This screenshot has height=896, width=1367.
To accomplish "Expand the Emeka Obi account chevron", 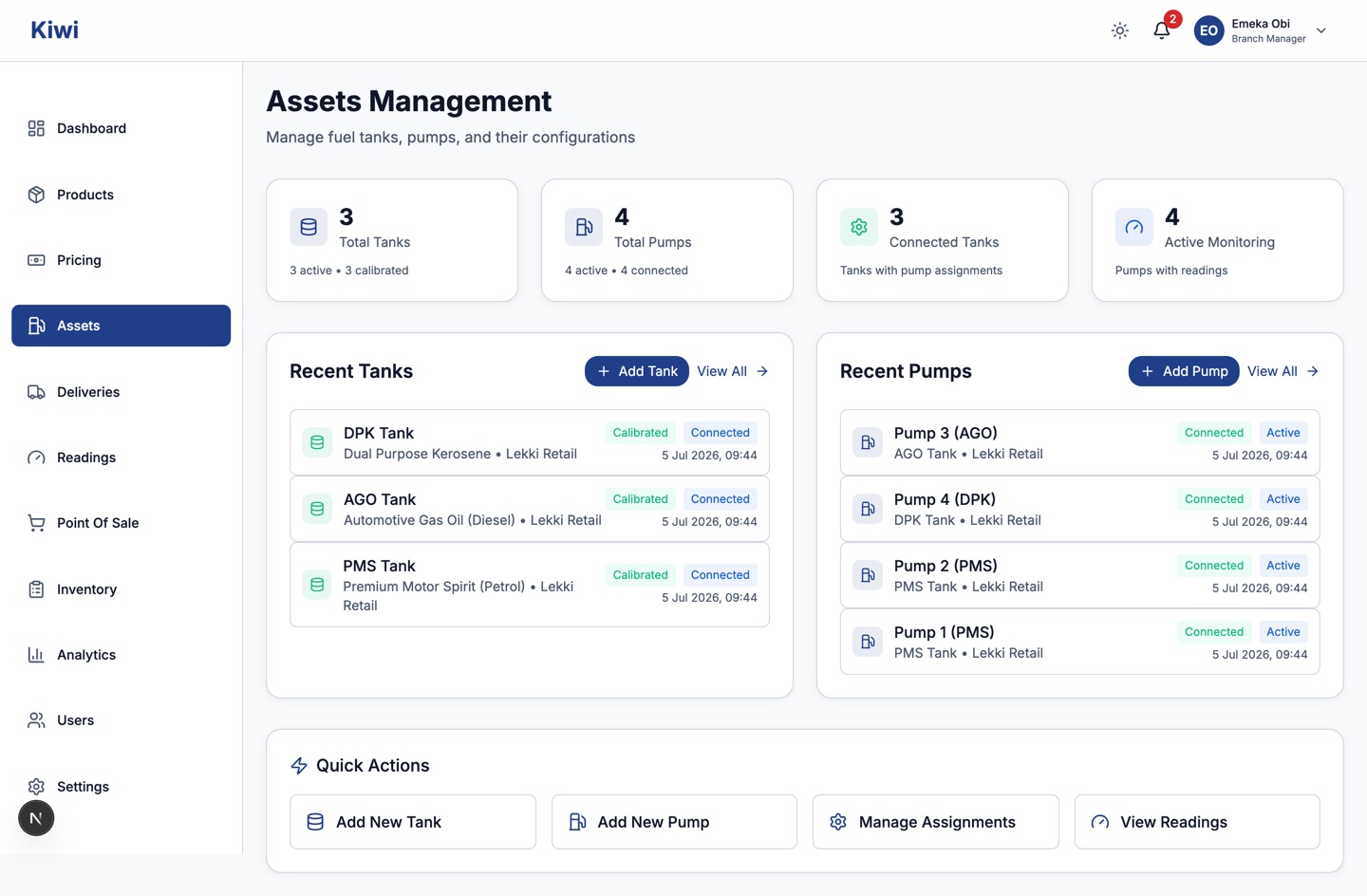I will coord(1321,30).
